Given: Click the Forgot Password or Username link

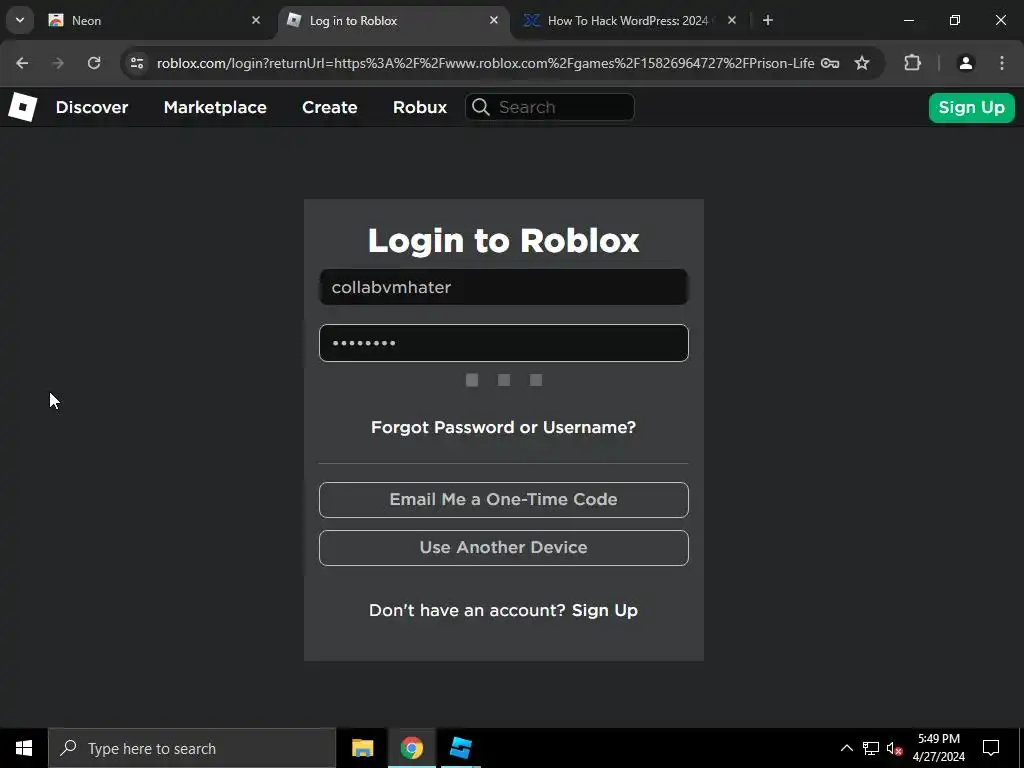Looking at the screenshot, I should [x=503, y=427].
